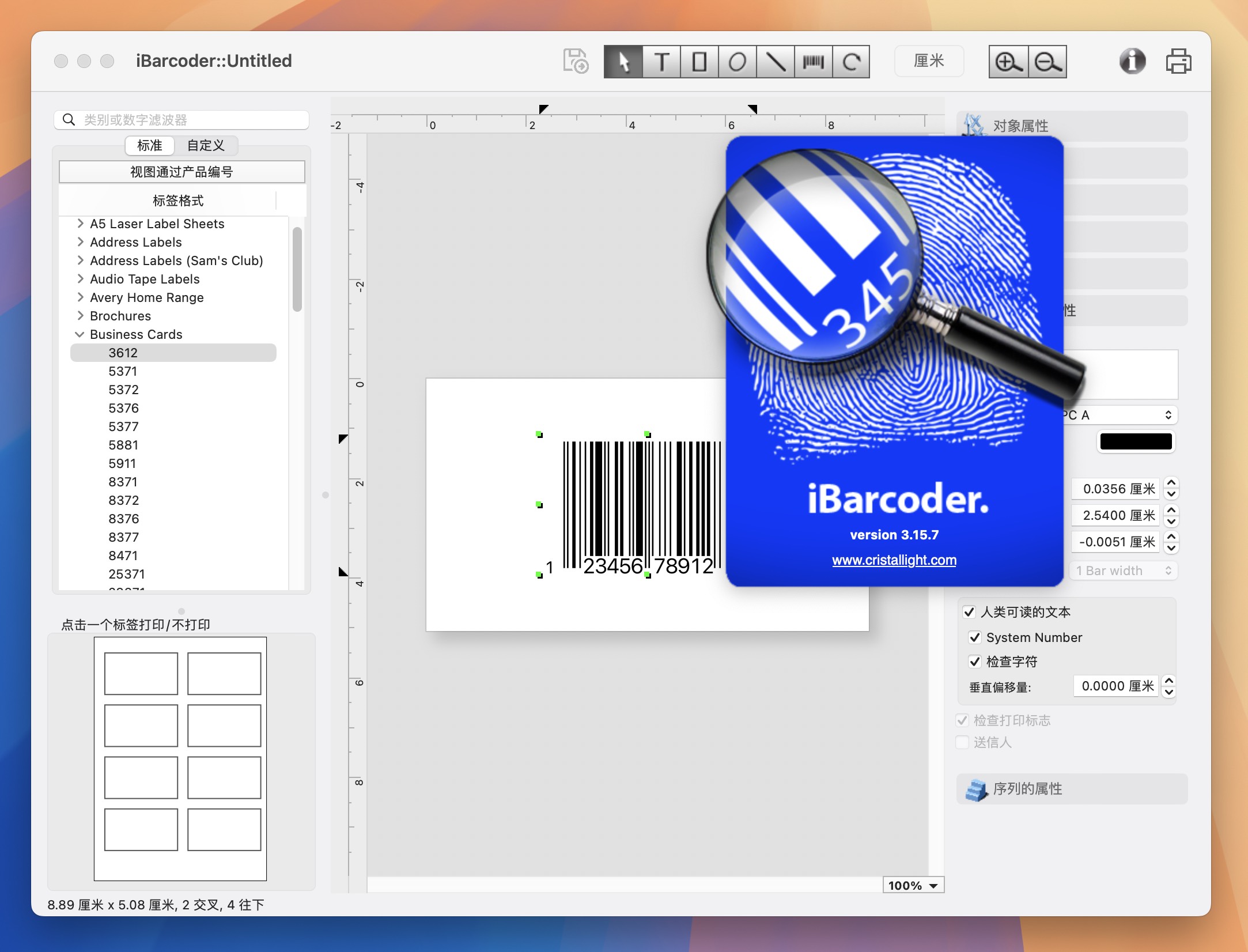Toggle the System Number checkbox

[975, 637]
